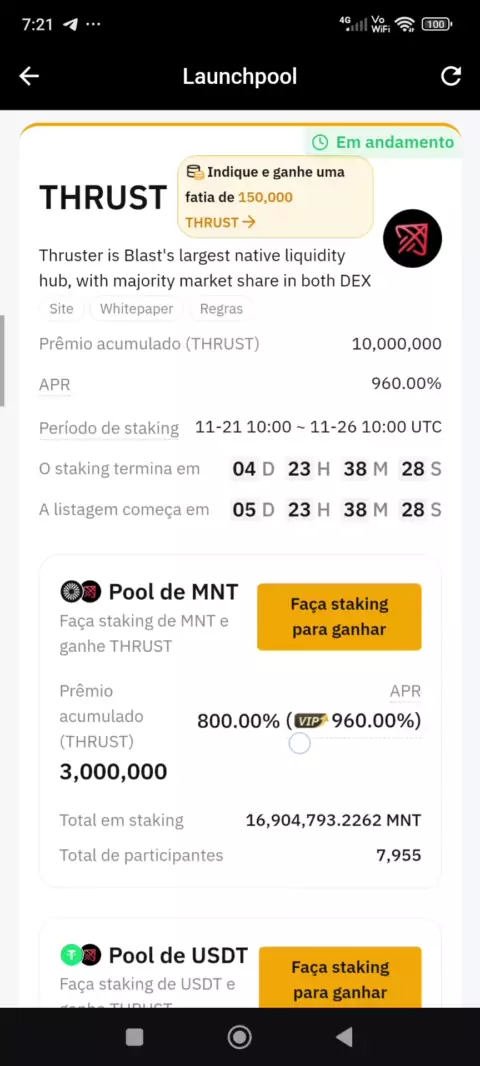Open the Whitepaper tag
The image size is (480, 1066).
click(137, 309)
